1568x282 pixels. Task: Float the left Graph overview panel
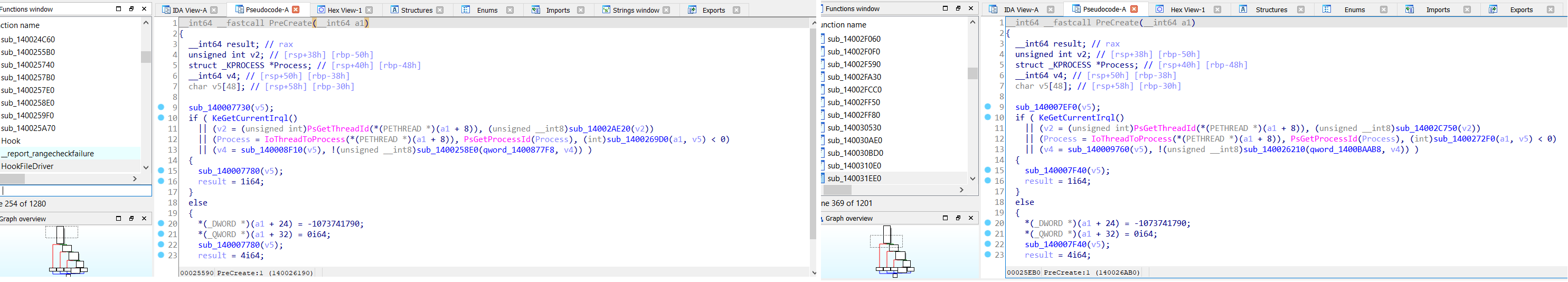[x=131, y=219]
